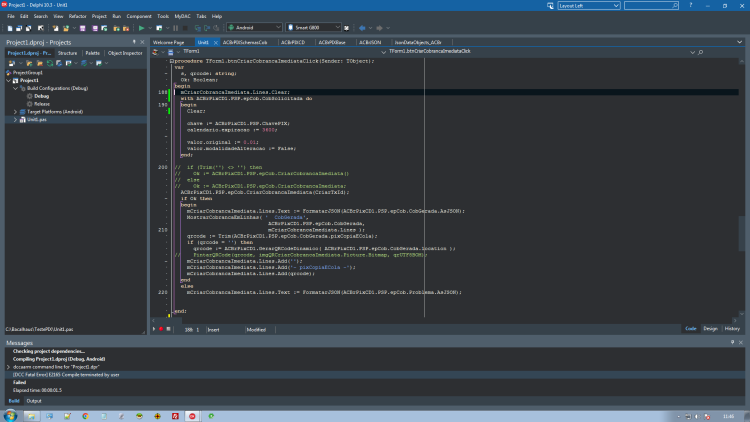This screenshot has width=750, height=422.
Task: Collapse the Project1 tree node
Action: (9, 80)
